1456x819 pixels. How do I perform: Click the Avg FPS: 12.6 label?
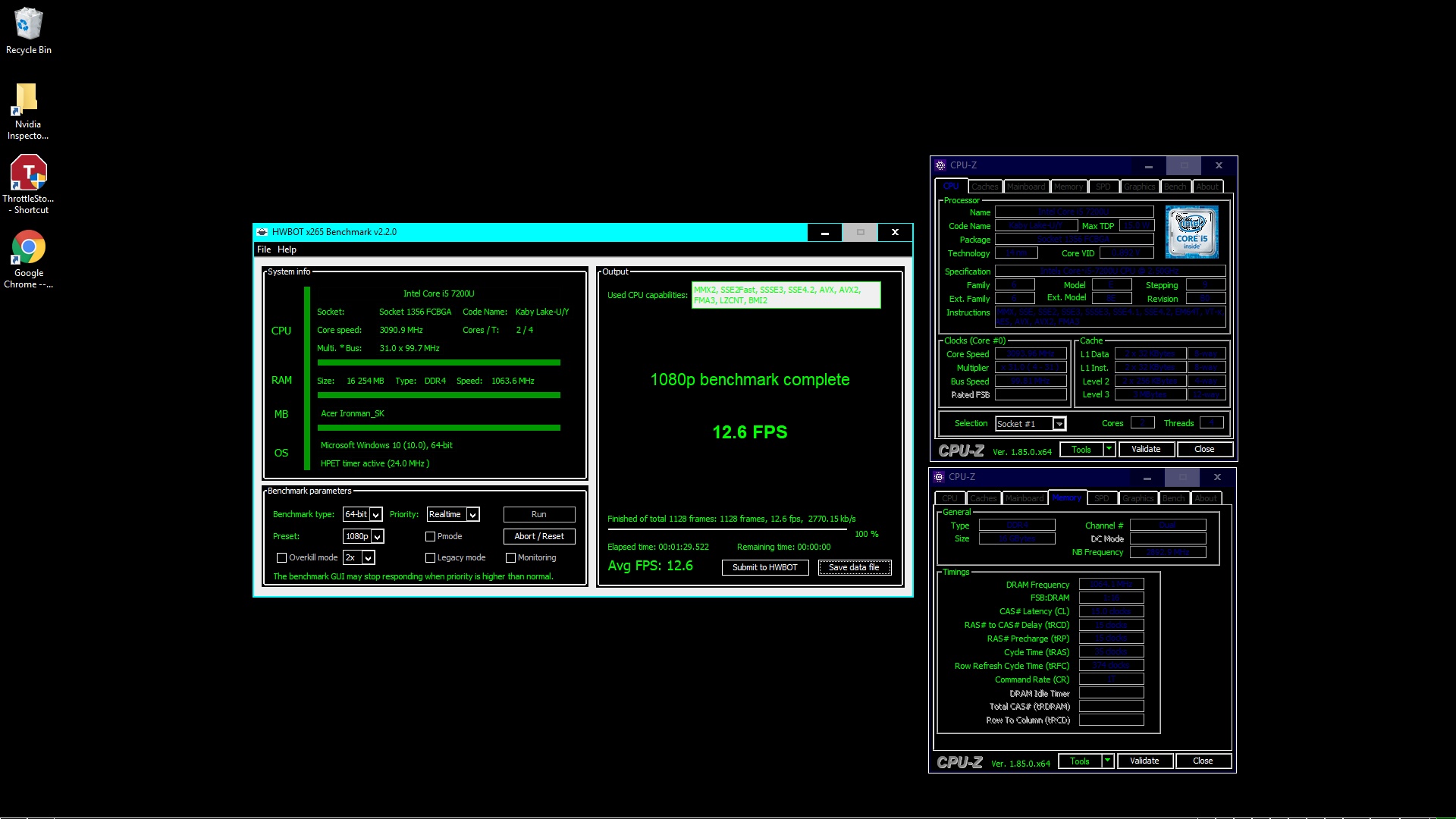tap(650, 566)
